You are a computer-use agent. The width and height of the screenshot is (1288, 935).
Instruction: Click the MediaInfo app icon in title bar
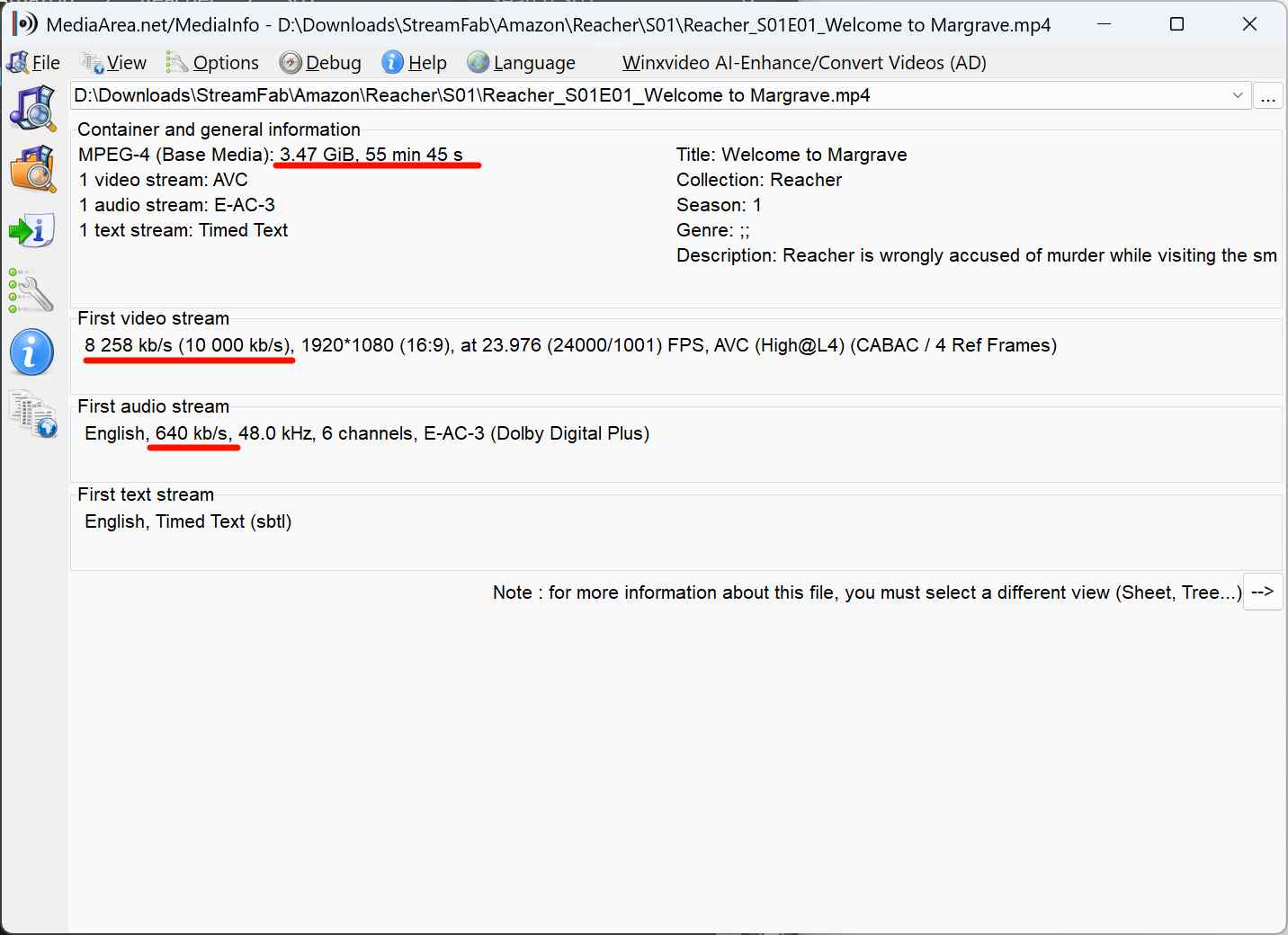25,24
